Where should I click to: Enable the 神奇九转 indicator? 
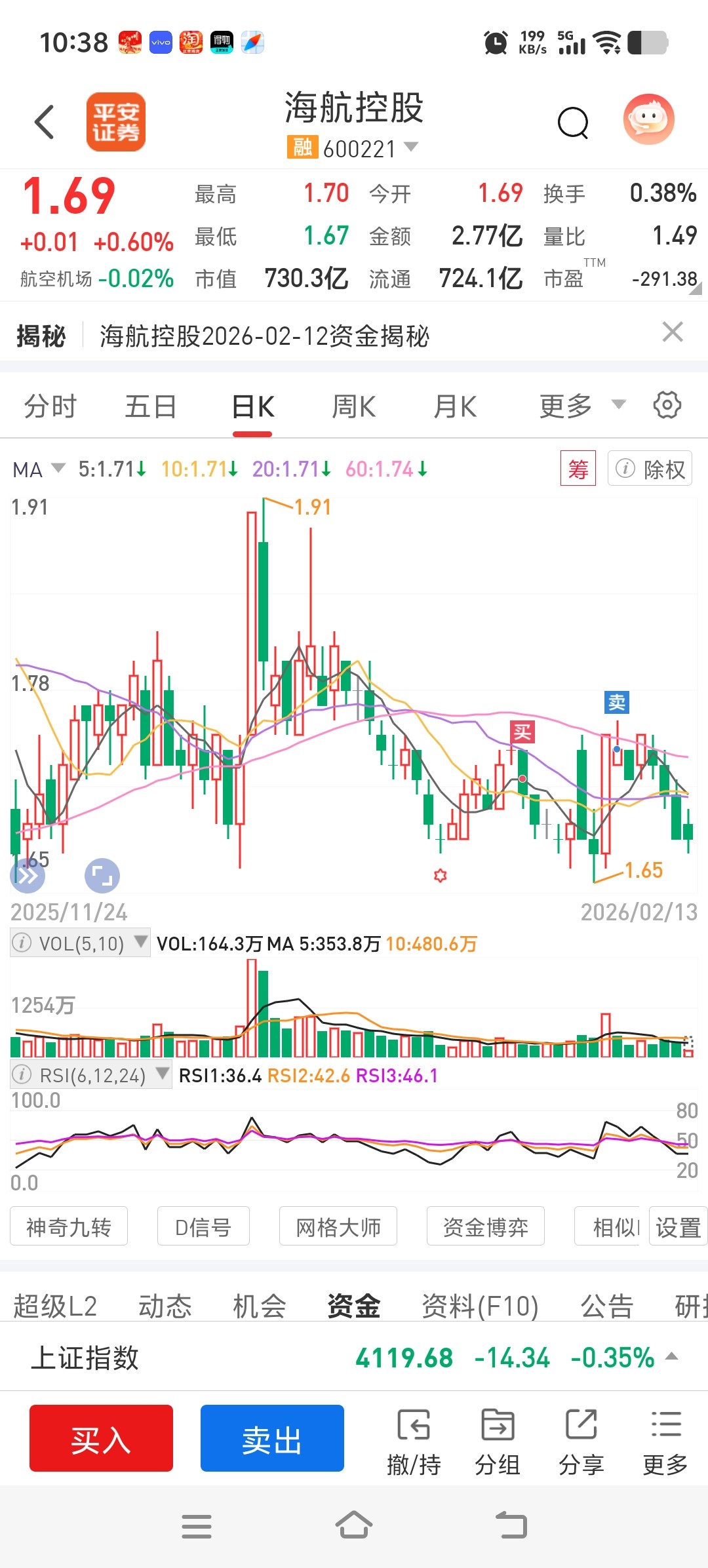[x=69, y=1226]
